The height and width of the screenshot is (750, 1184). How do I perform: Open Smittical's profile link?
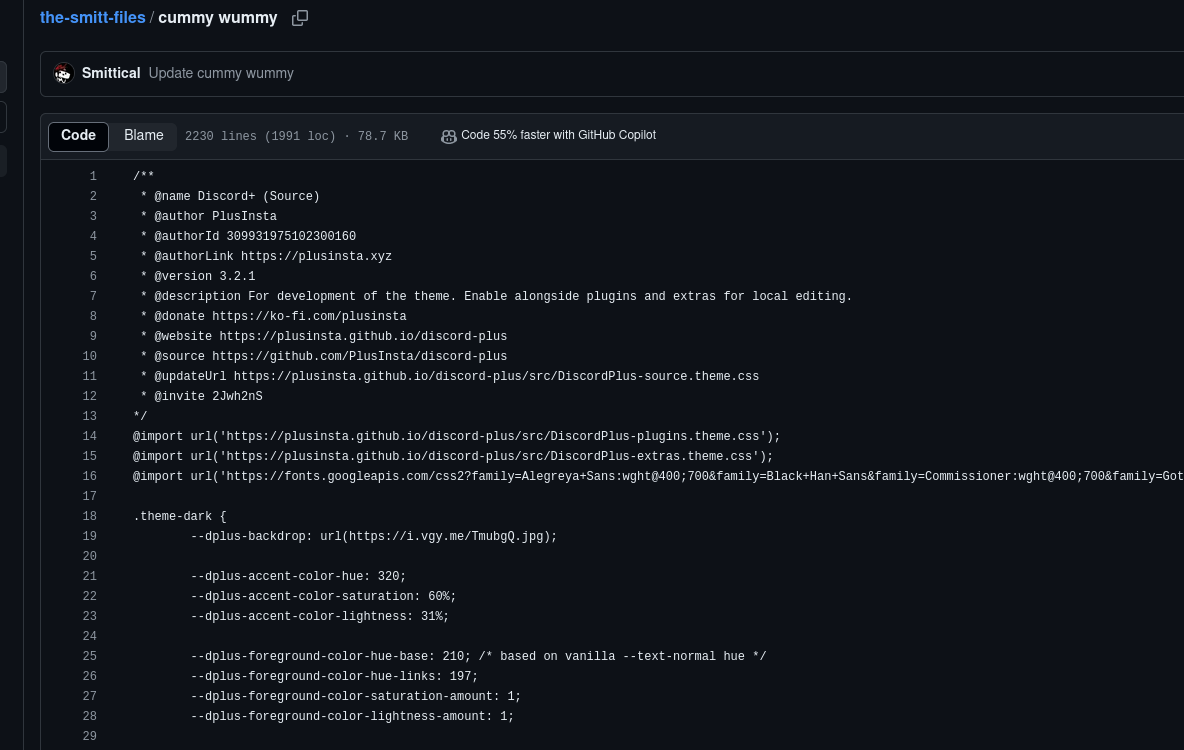click(111, 73)
